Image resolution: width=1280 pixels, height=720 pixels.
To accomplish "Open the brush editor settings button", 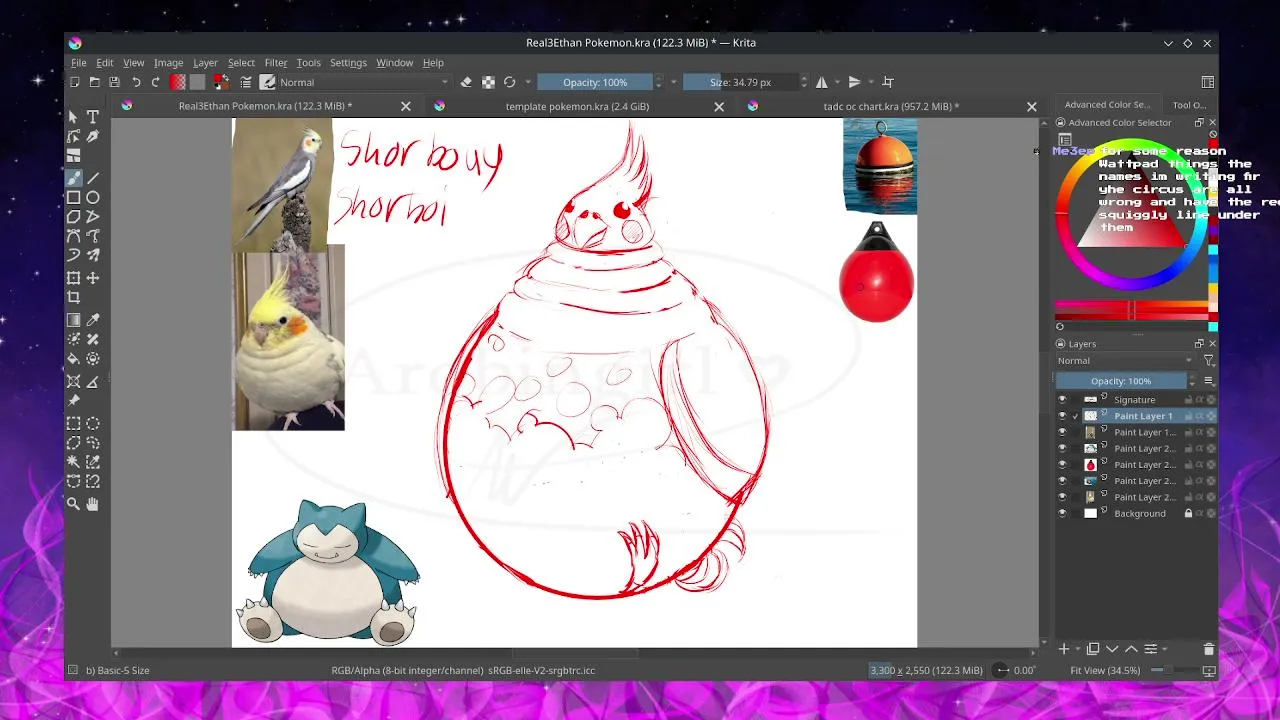I will pos(246,82).
